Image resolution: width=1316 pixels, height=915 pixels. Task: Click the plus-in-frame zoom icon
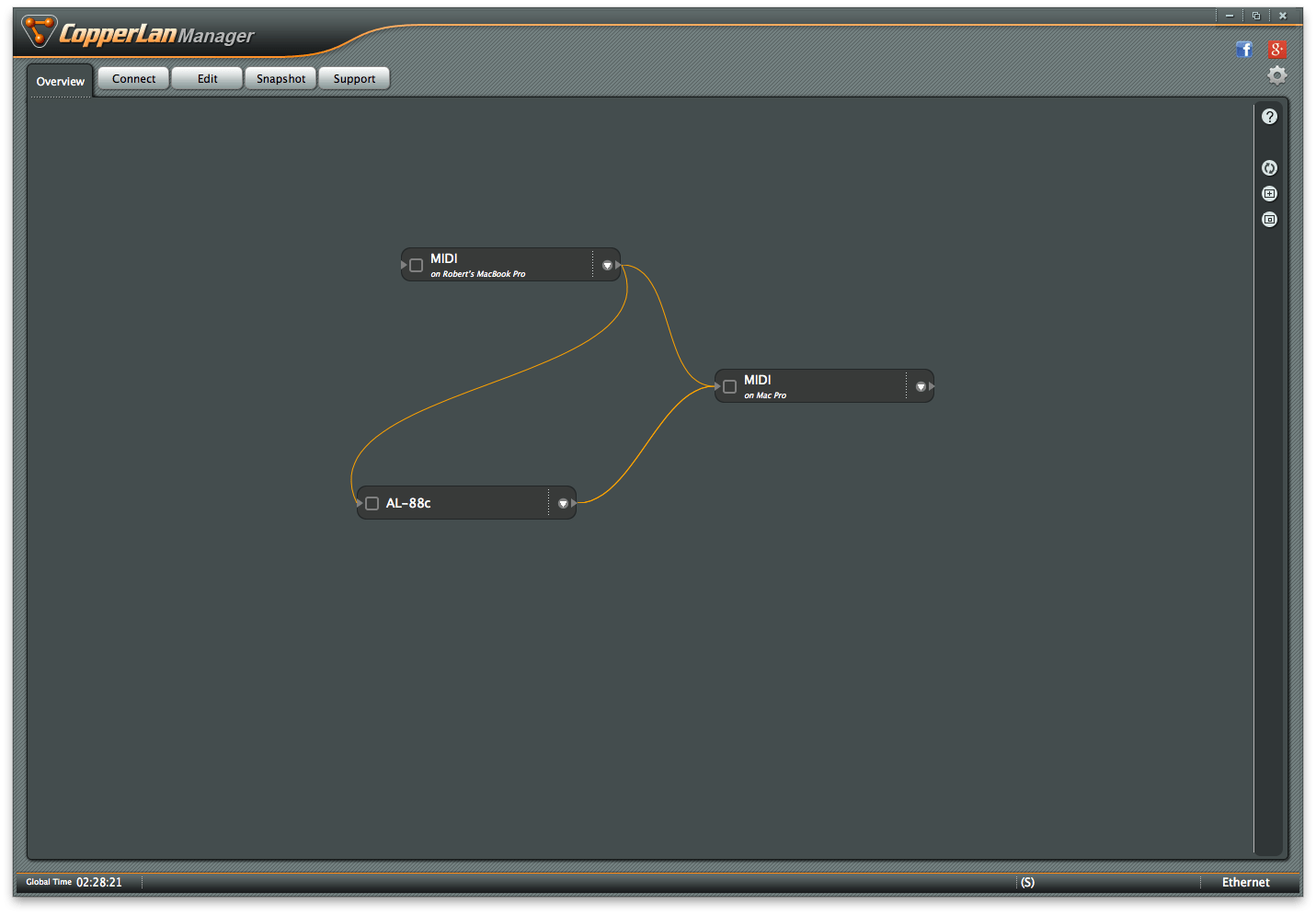point(1269,193)
